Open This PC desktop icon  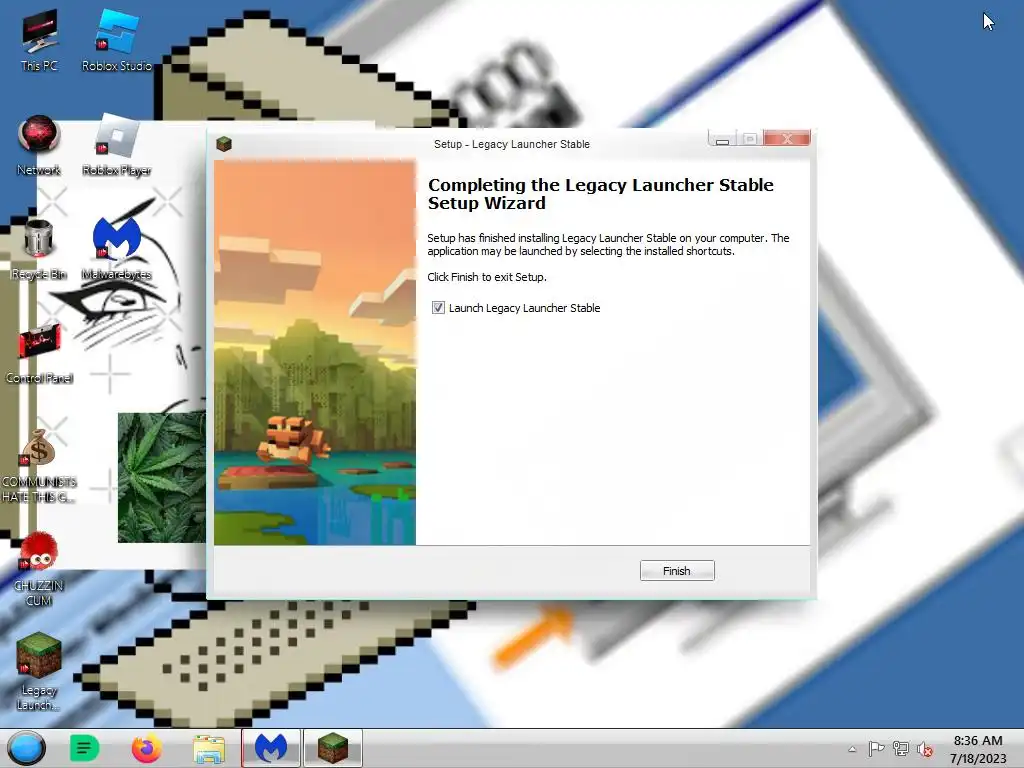(x=39, y=39)
